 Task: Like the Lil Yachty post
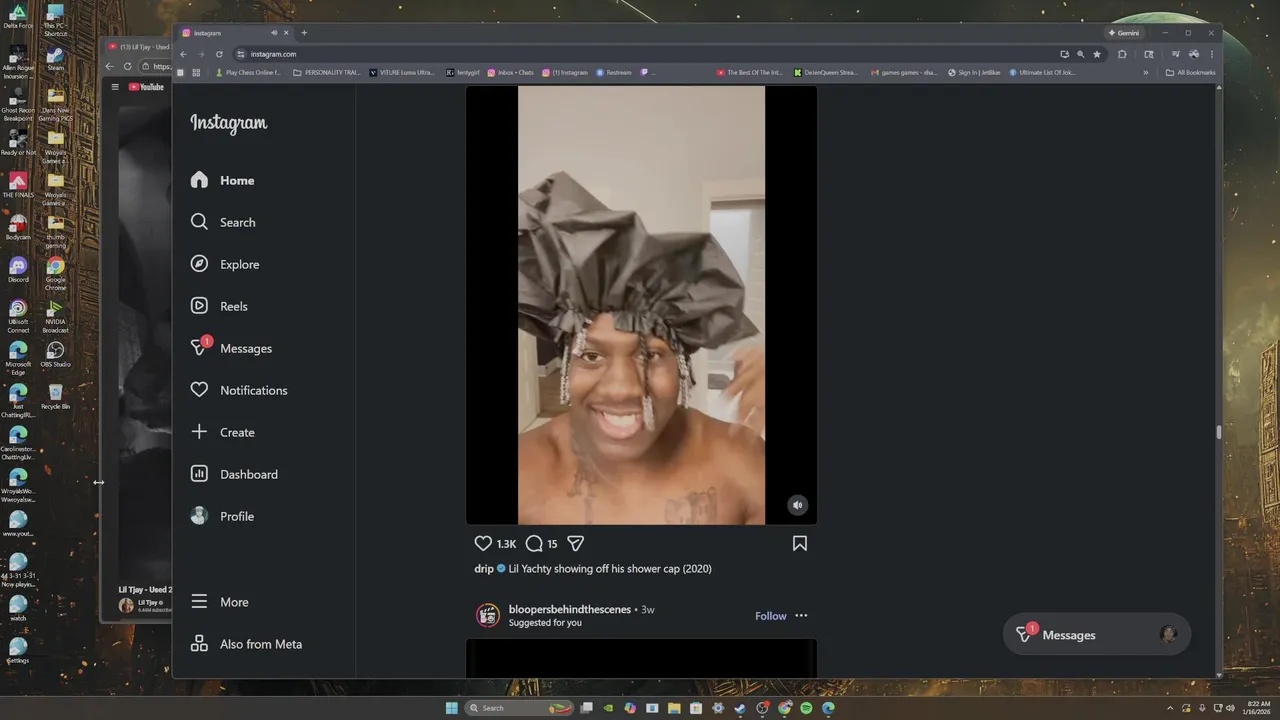(483, 543)
